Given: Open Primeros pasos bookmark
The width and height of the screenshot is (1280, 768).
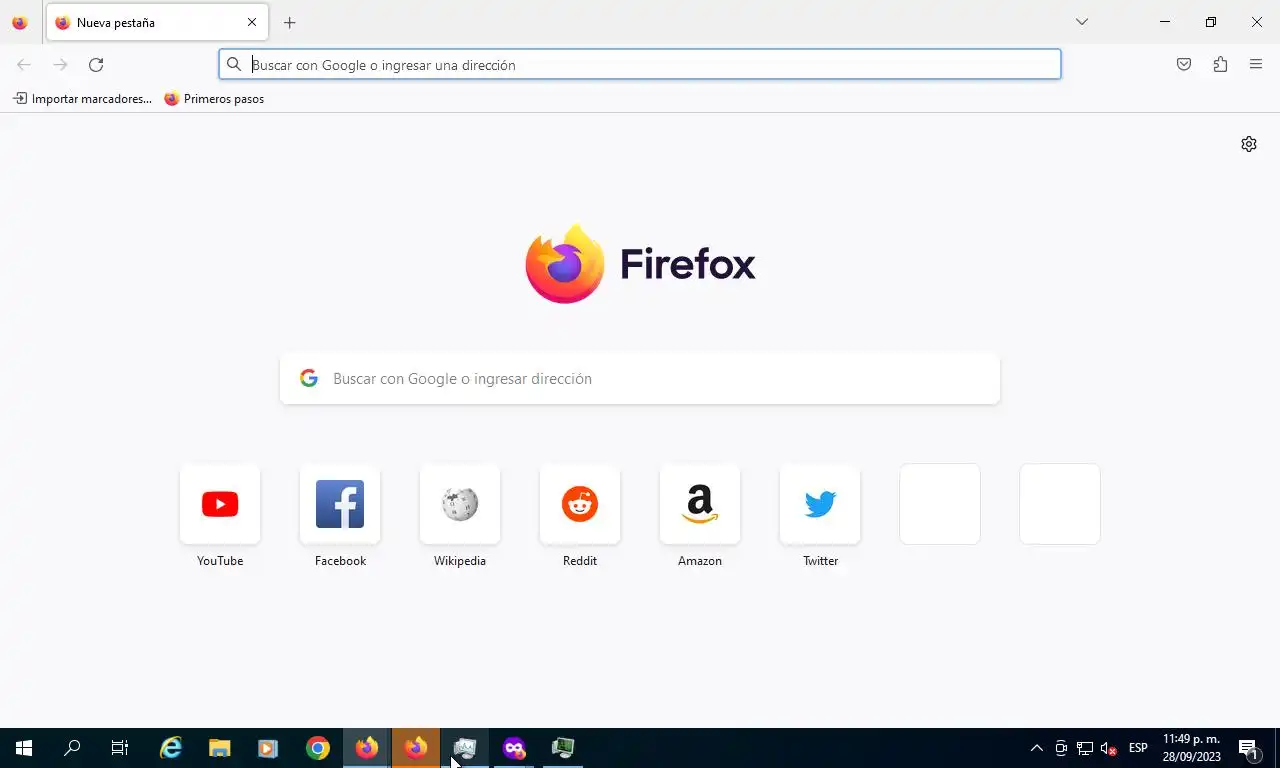Looking at the screenshot, I should point(214,99).
